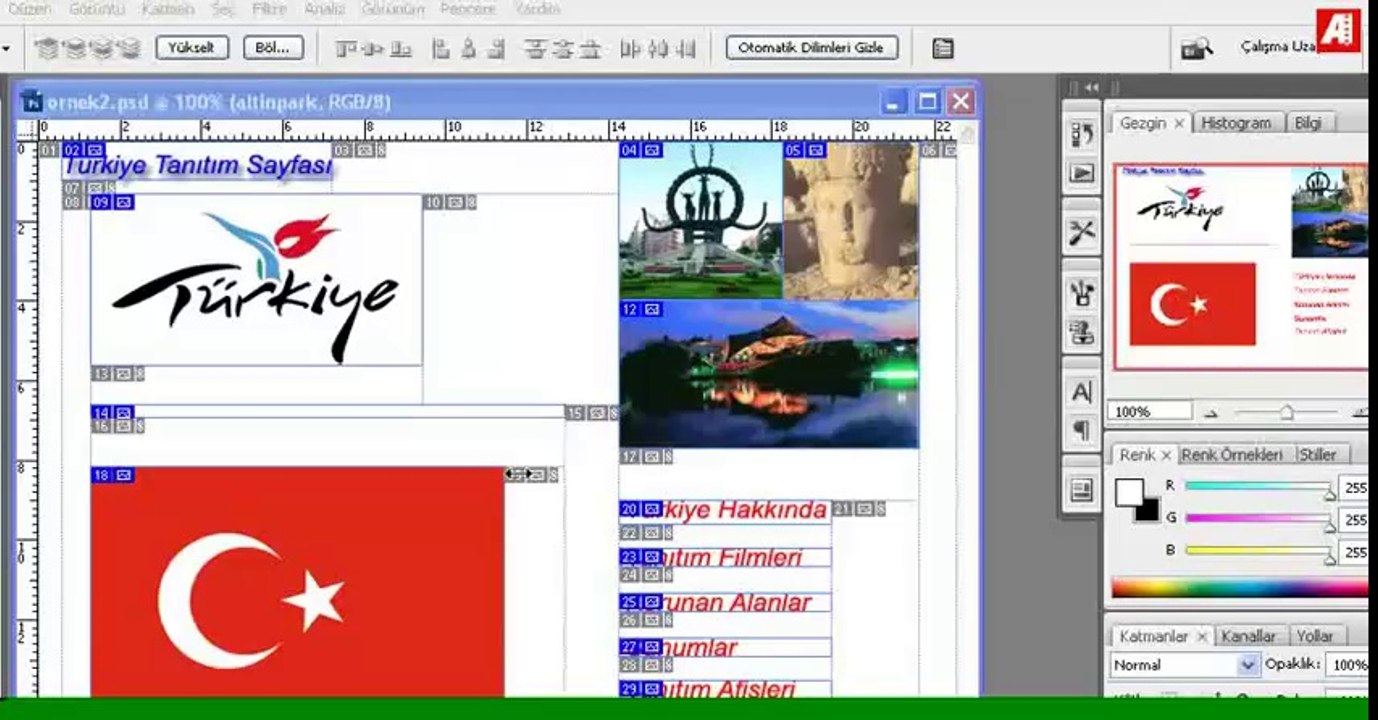The height and width of the screenshot is (720, 1378).
Task: Close the Katmanlar tab with its X
Action: [x=1202, y=636]
